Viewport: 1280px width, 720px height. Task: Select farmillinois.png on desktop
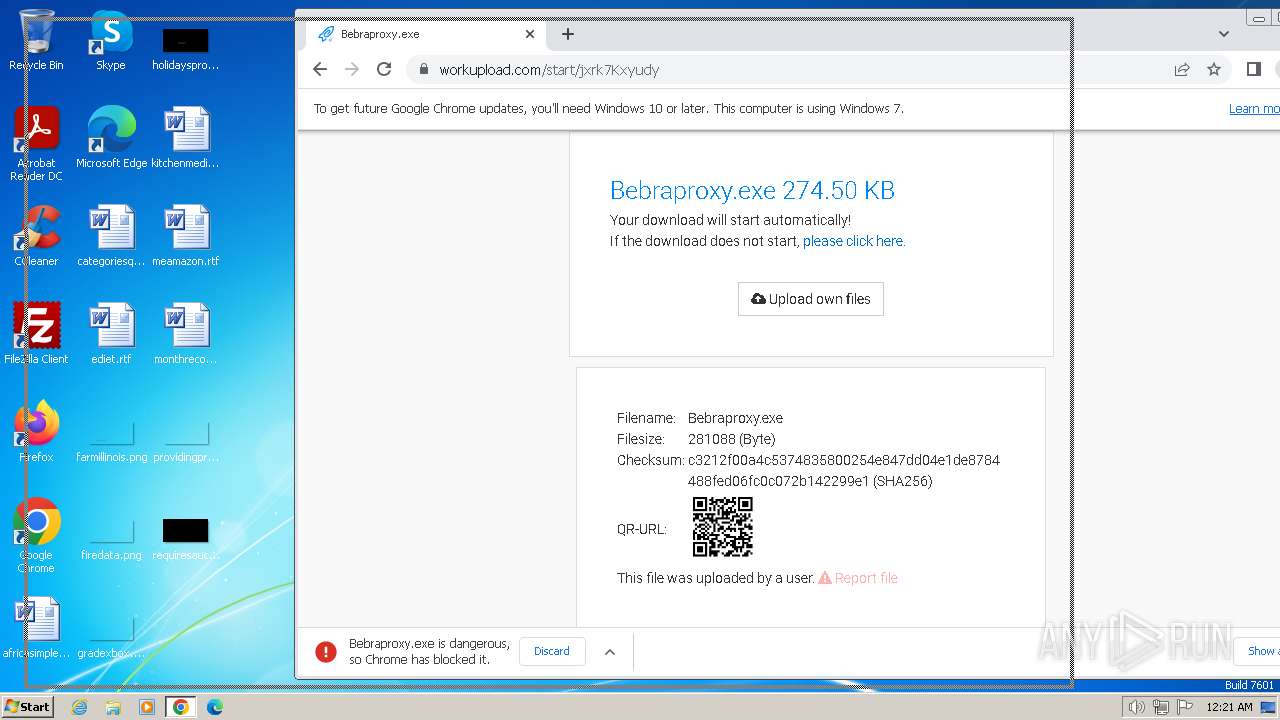pyautogui.click(x=111, y=440)
